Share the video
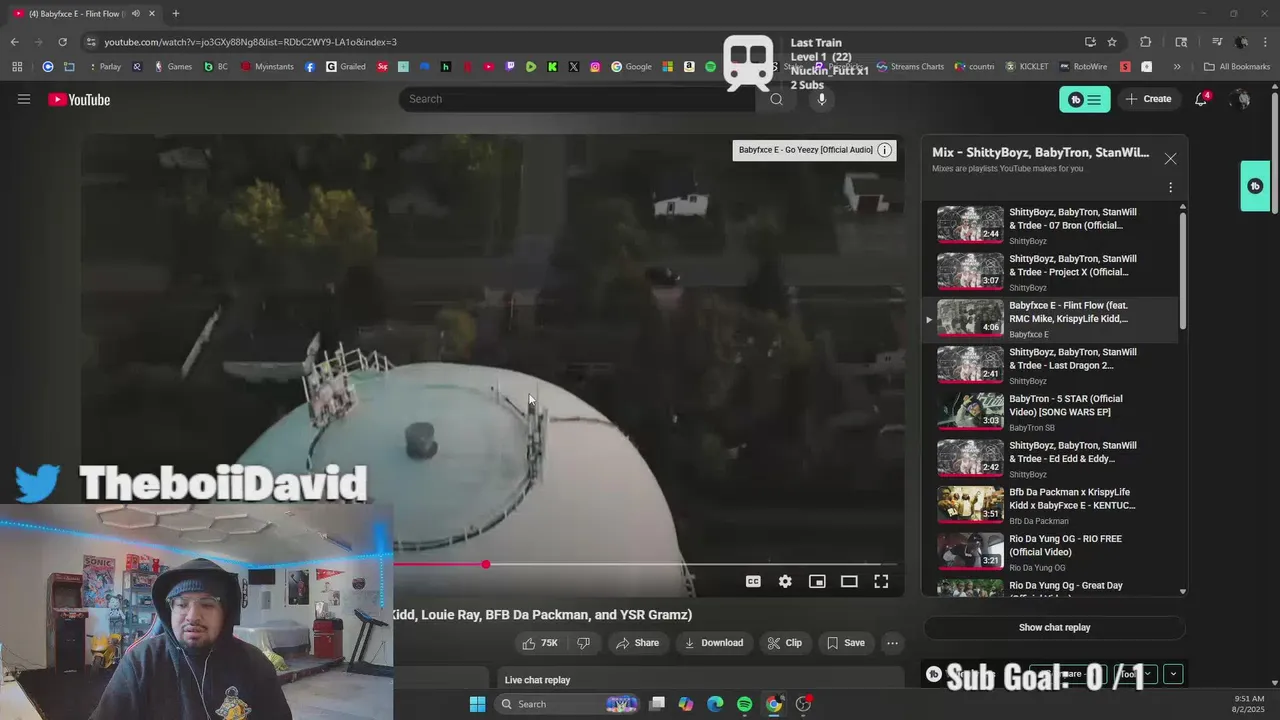The width and height of the screenshot is (1280, 720). point(637,643)
